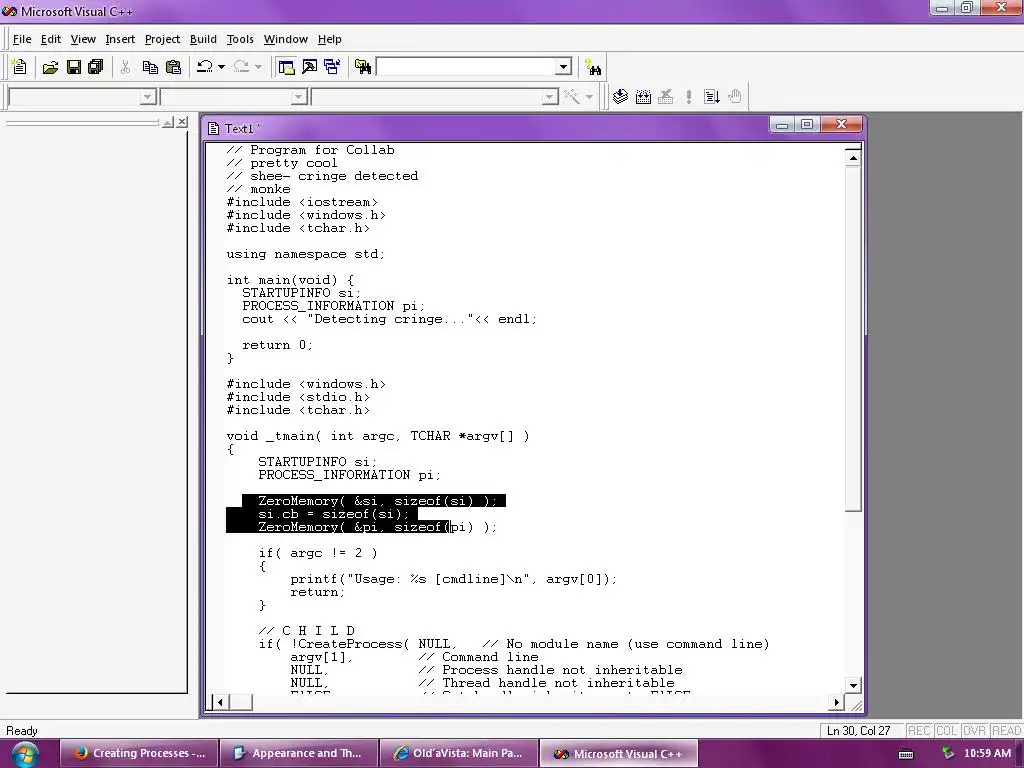Click Microsoft Visual C++ taskbar button
This screenshot has height=768, width=1024.
point(618,754)
